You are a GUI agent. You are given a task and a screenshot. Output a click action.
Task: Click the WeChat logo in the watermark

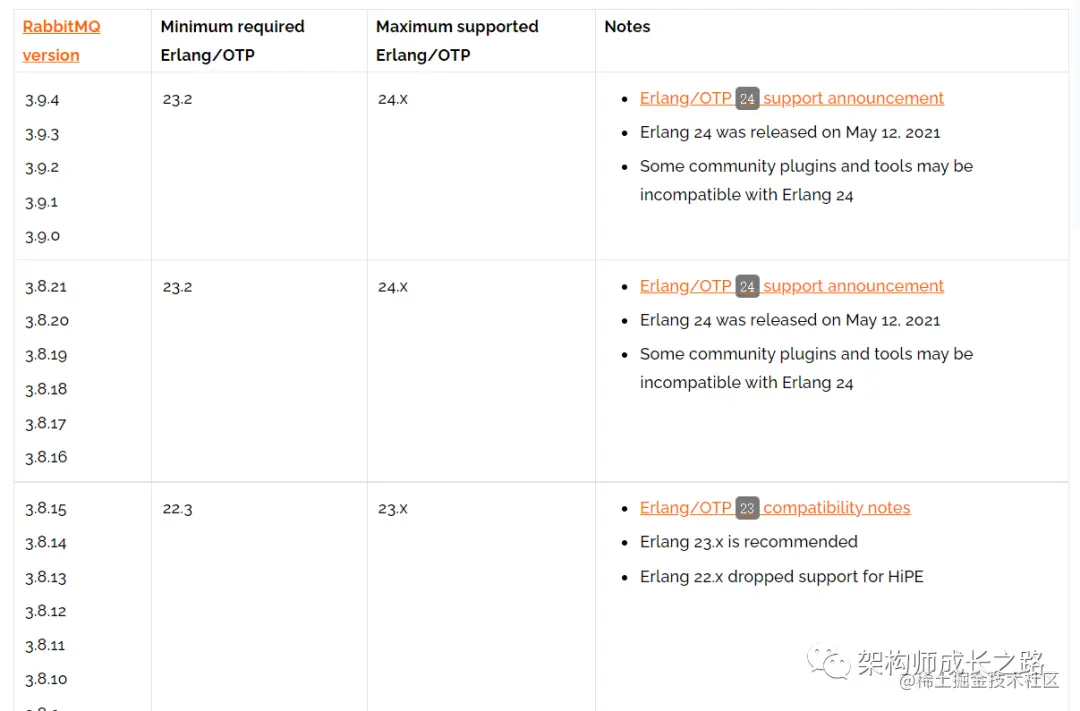click(829, 661)
